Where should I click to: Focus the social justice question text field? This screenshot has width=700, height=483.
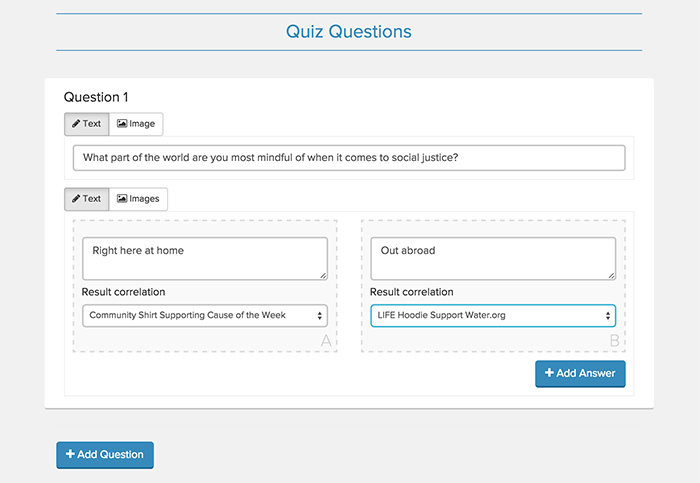click(349, 158)
